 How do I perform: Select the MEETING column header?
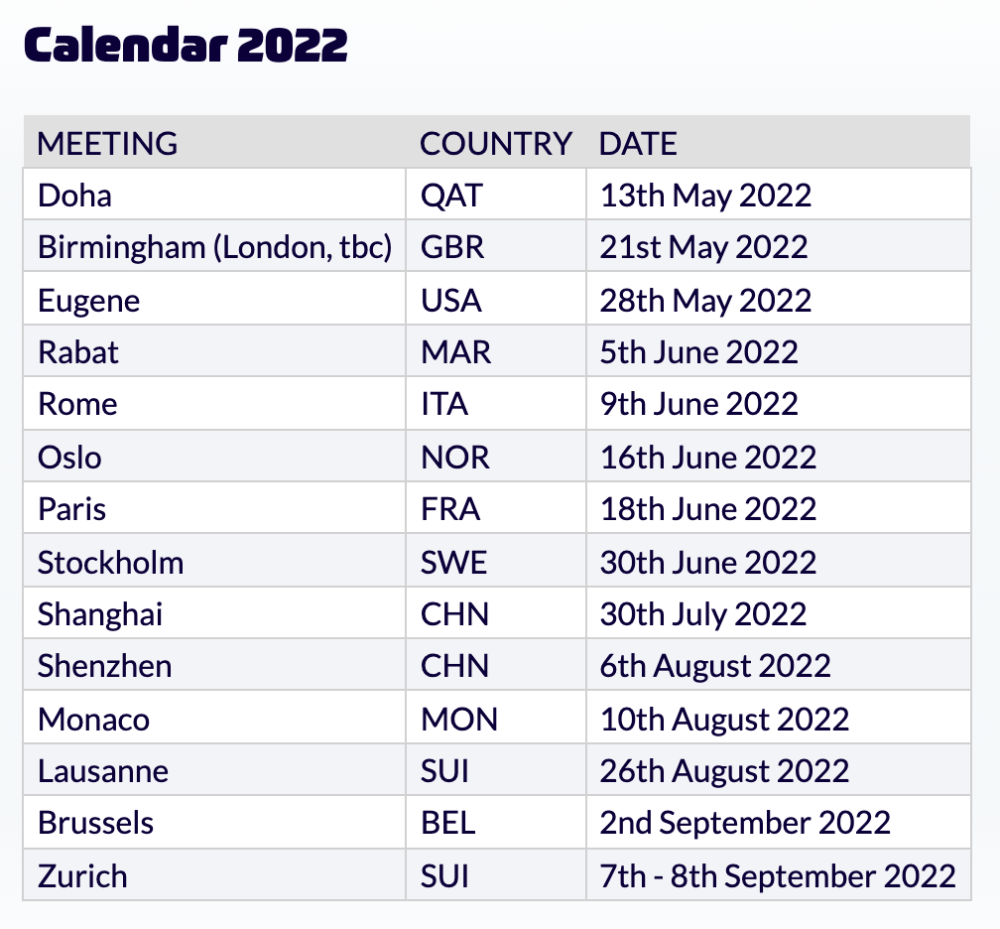point(107,144)
